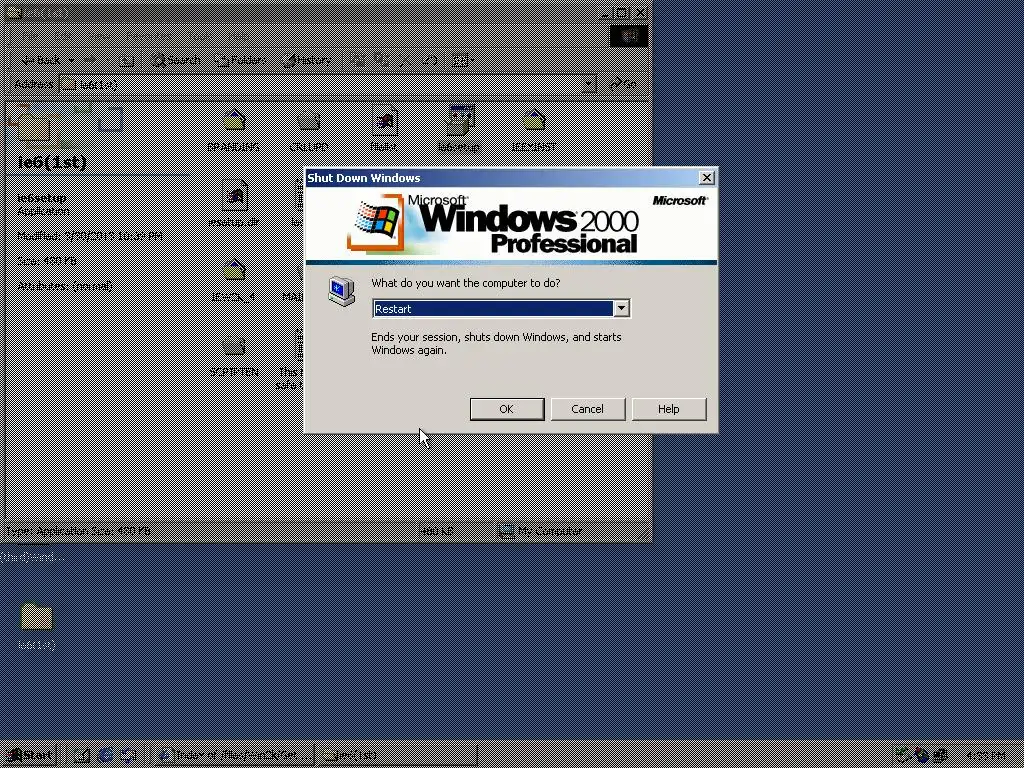Click the Move To toolbar icon
The image size is (1024, 768).
357,60
